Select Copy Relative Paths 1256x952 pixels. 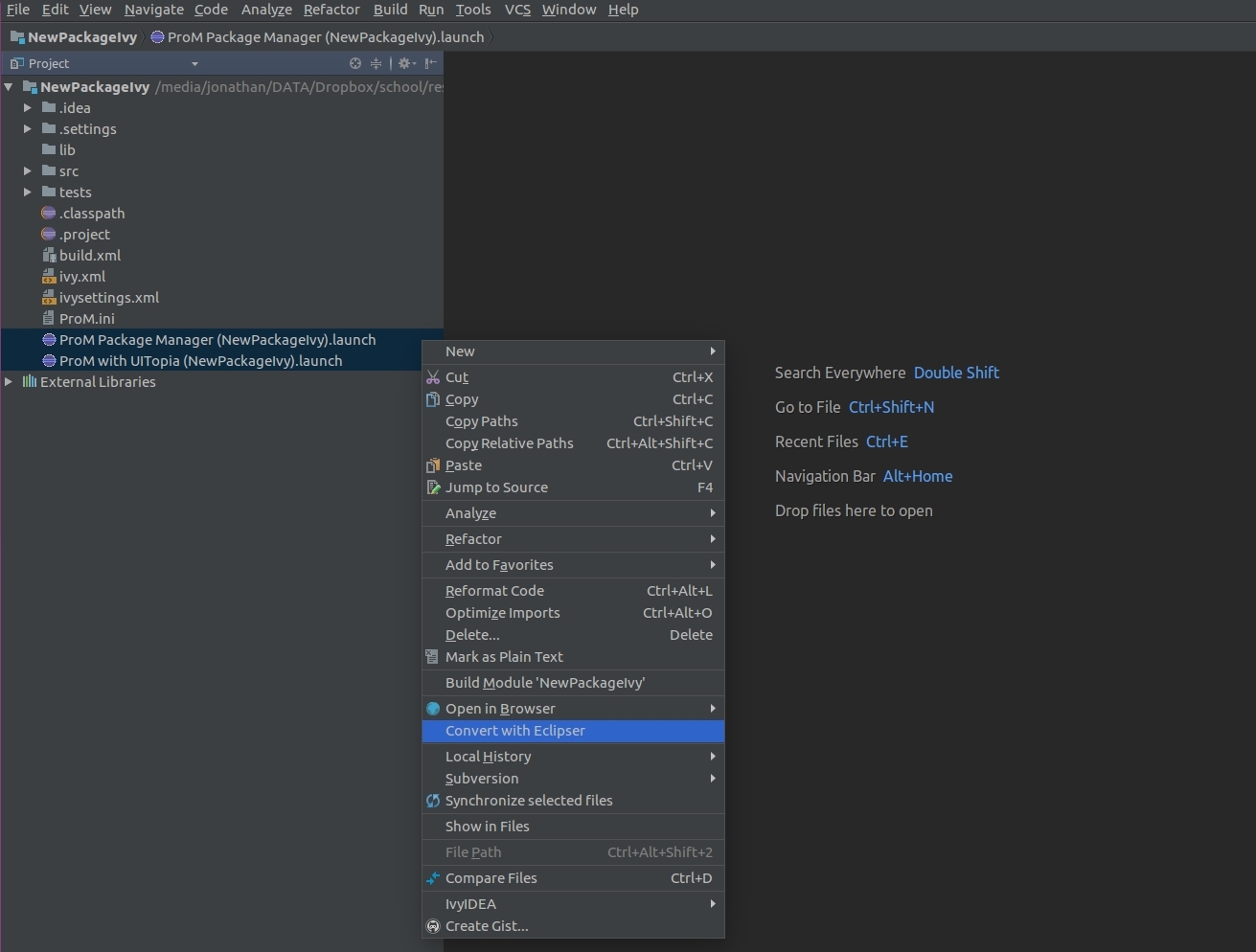(x=573, y=443)
